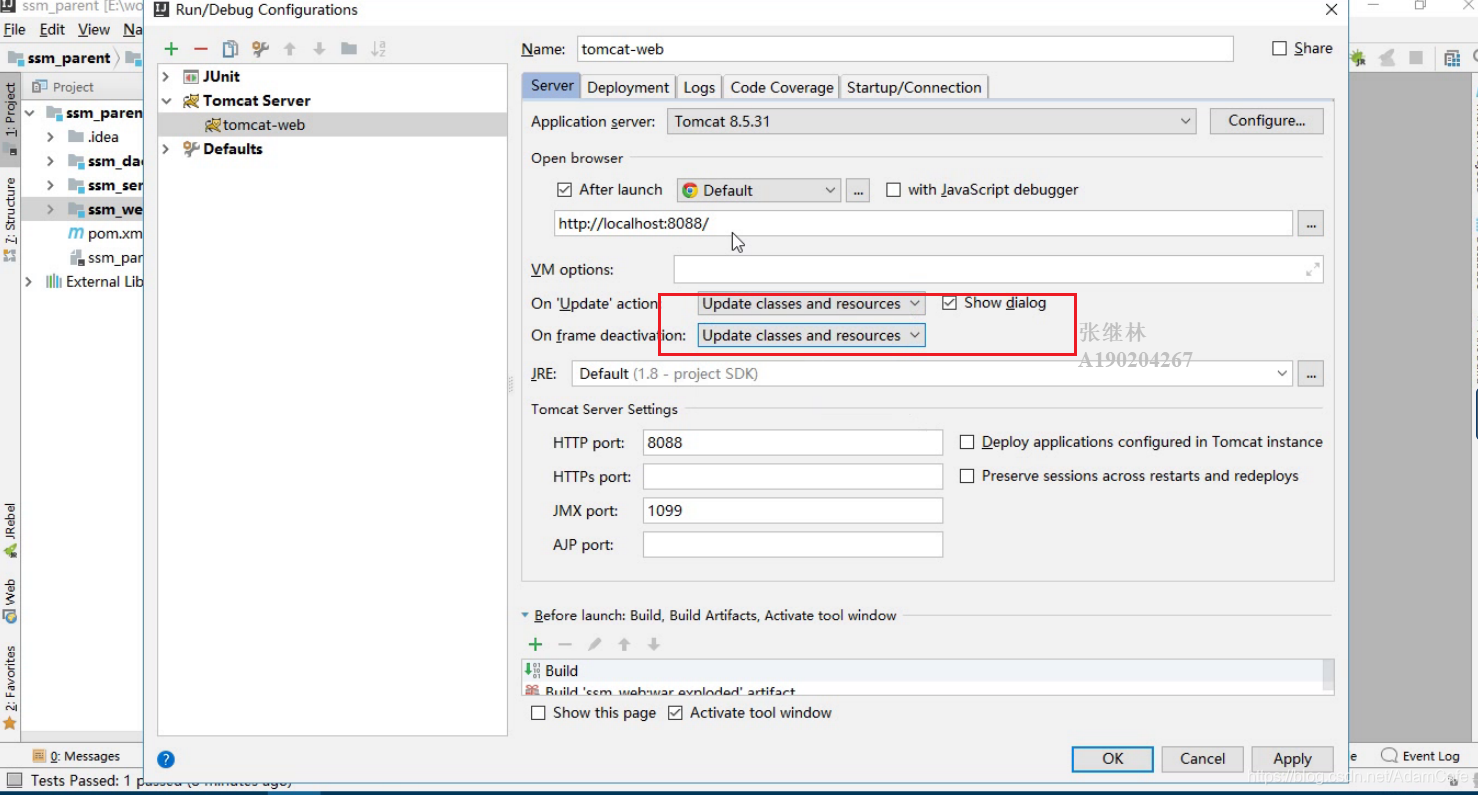The image size is (1478, 795).
Task: Switch to Code Coverage tab
Action: tap(782, 87)
